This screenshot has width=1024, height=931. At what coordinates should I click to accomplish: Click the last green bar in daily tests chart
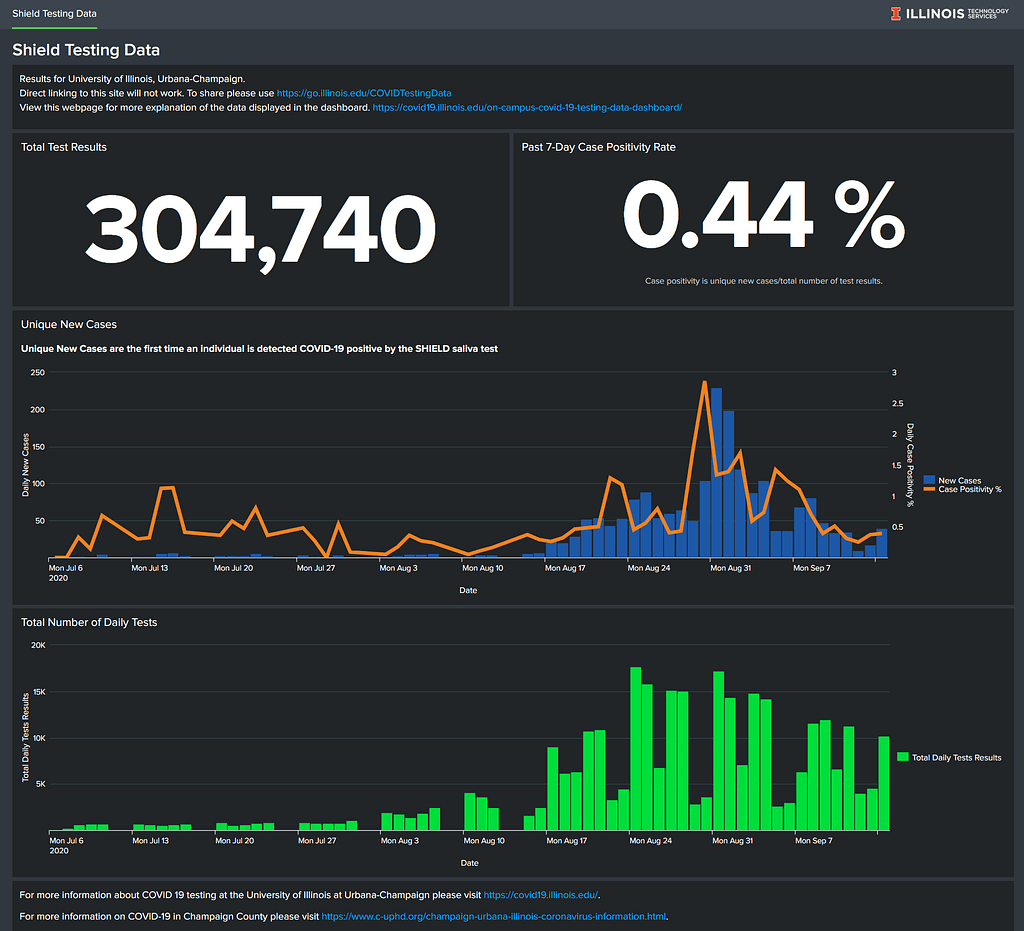pyautogui.click(x=884, y=783)
